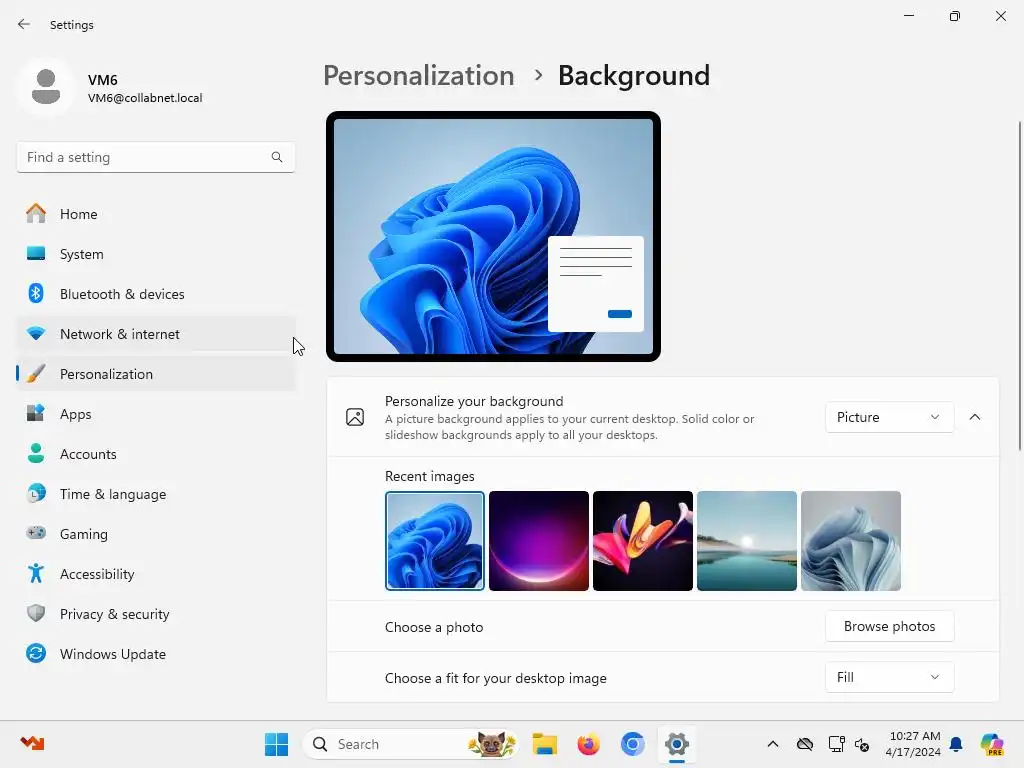Click the Find a setting search field
This screenshot has width=1024, height=768.
point(155,157)
